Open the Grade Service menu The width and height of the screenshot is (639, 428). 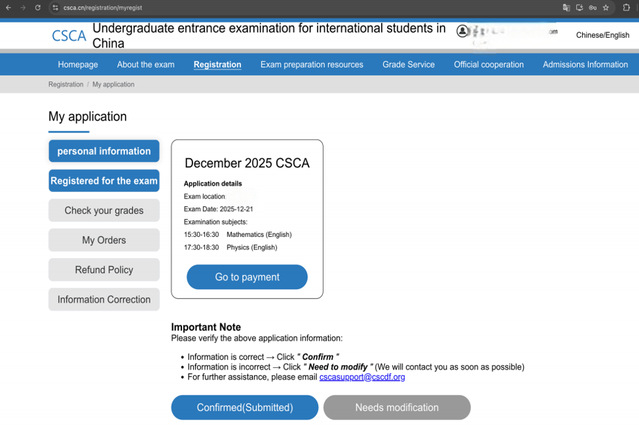(x=408, y=65)
